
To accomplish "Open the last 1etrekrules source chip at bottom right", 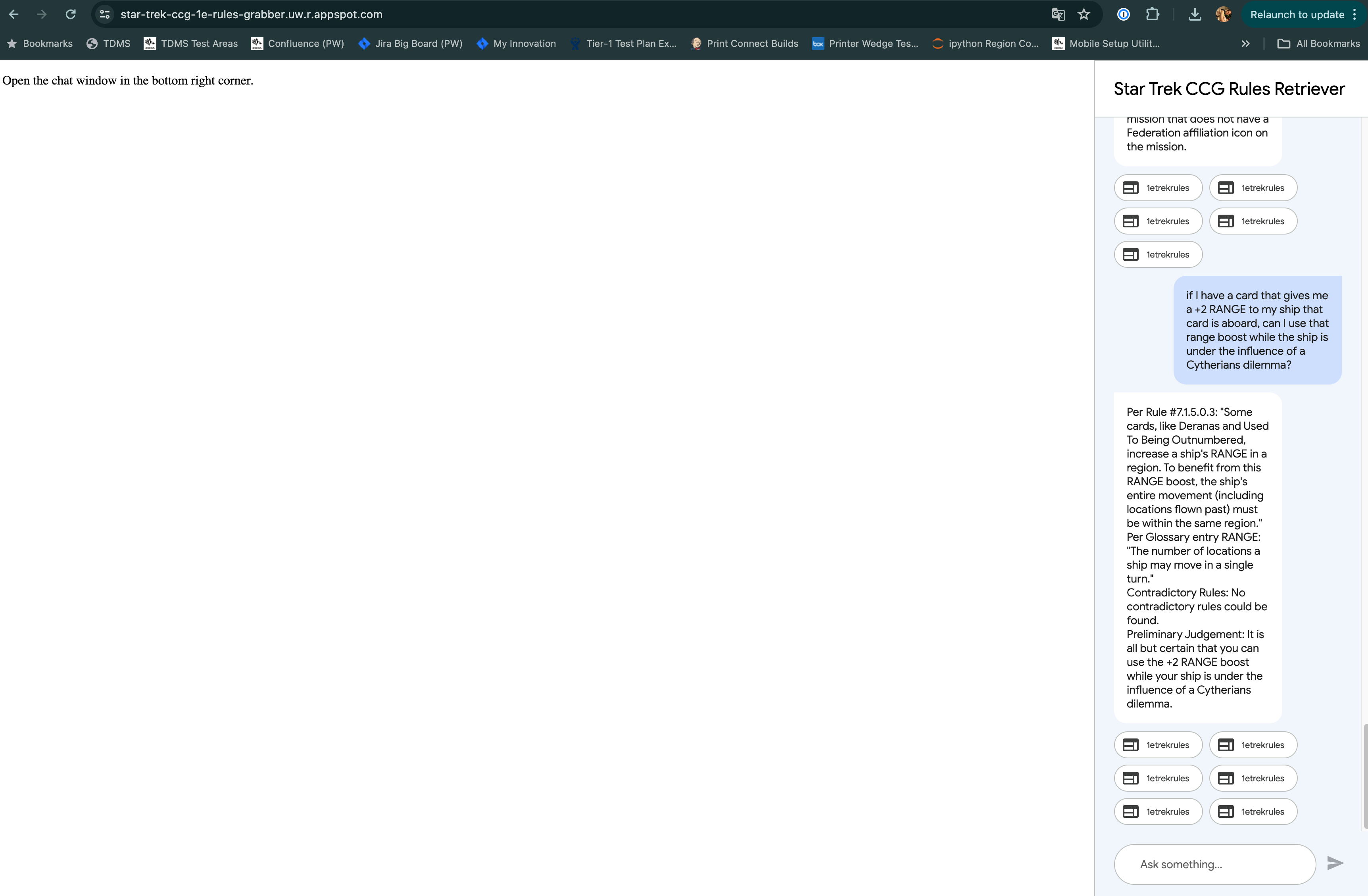I will point(1253,811).
